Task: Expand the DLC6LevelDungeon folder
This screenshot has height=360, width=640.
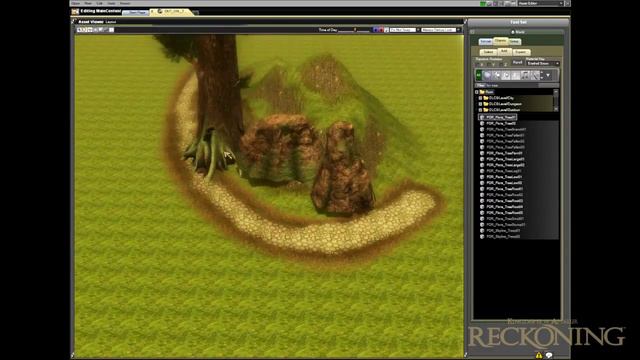Action: point(480,104)
